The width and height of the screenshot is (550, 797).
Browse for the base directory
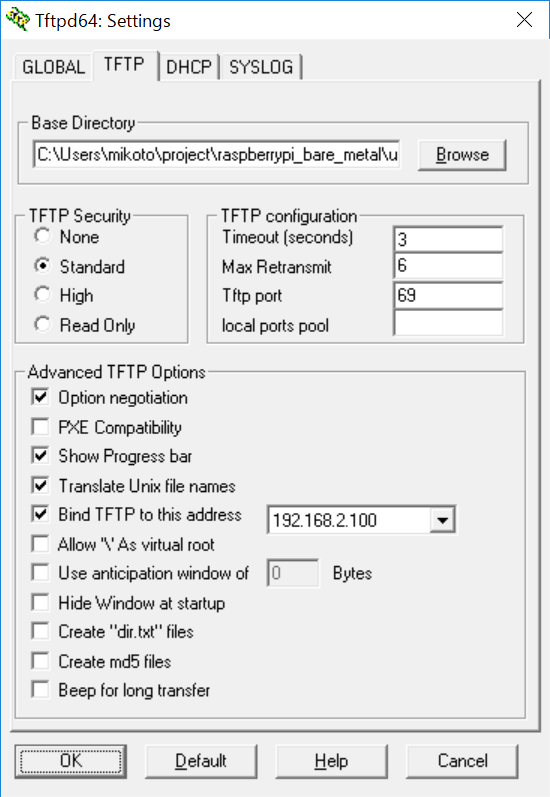(462, 155)
